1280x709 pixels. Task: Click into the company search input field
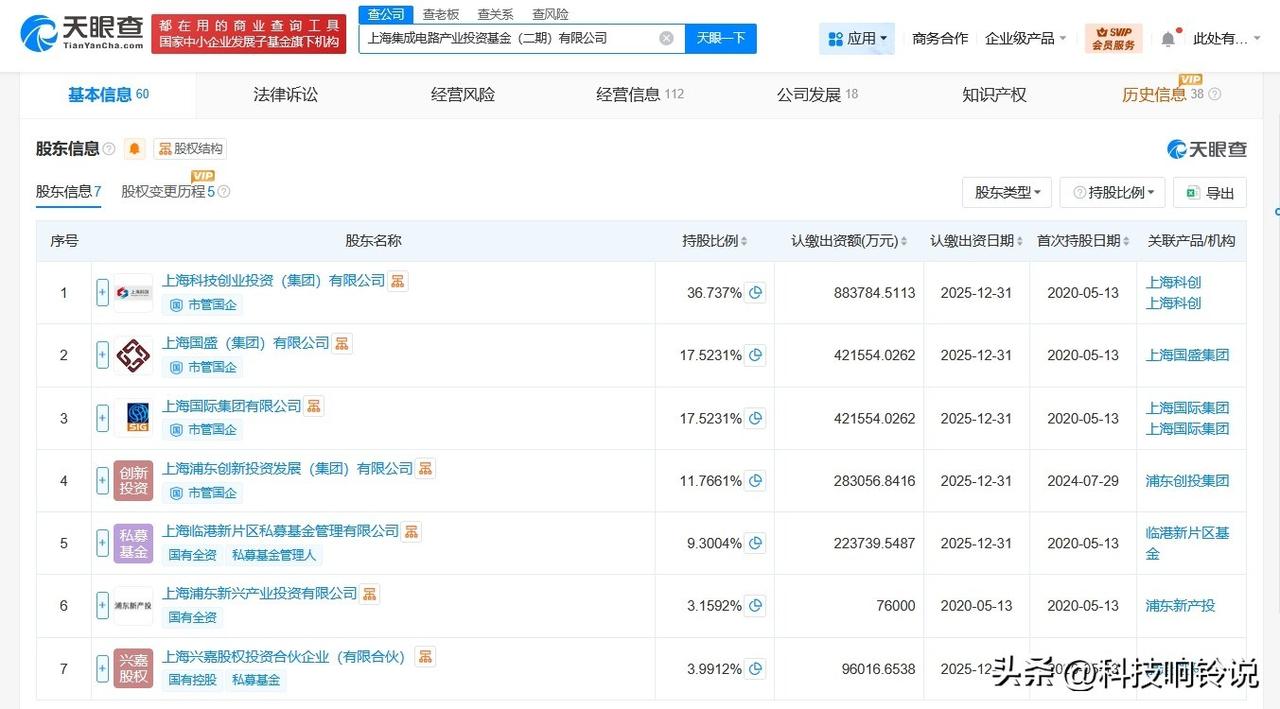pyautogui.click(x=505, y=39)
